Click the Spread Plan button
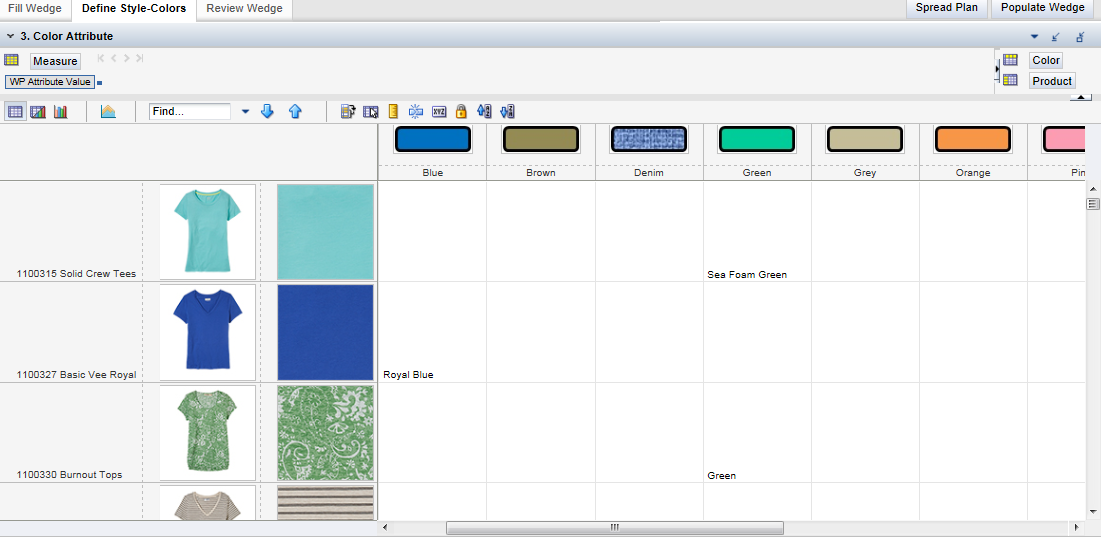Screen dimensions: 1103x537 click(946, 8)
